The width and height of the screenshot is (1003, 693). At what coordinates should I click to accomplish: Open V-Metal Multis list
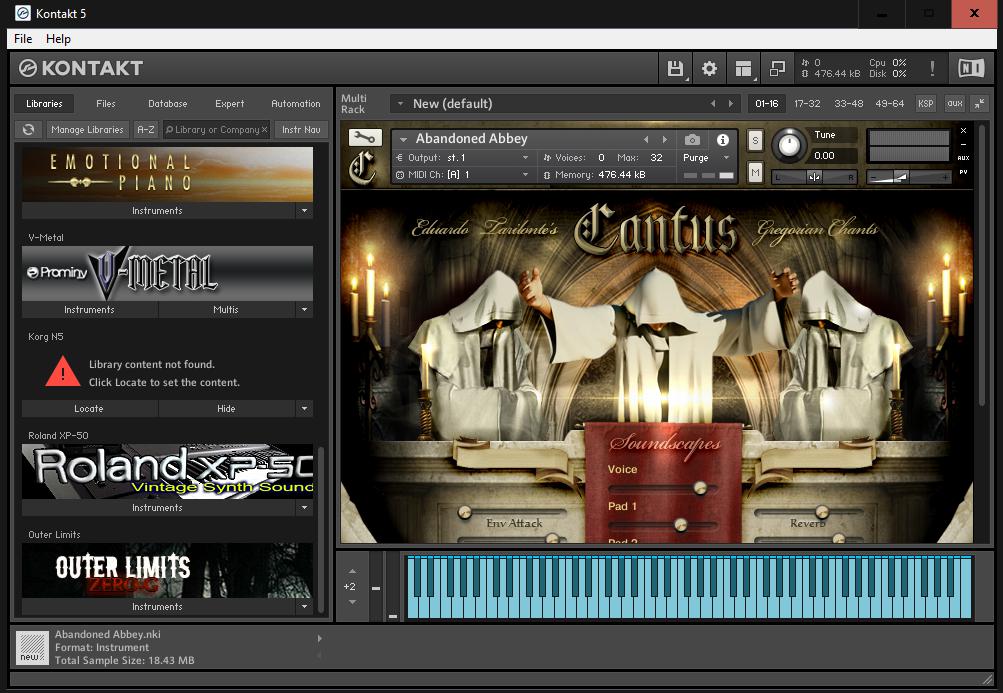[x=226, y=310]
